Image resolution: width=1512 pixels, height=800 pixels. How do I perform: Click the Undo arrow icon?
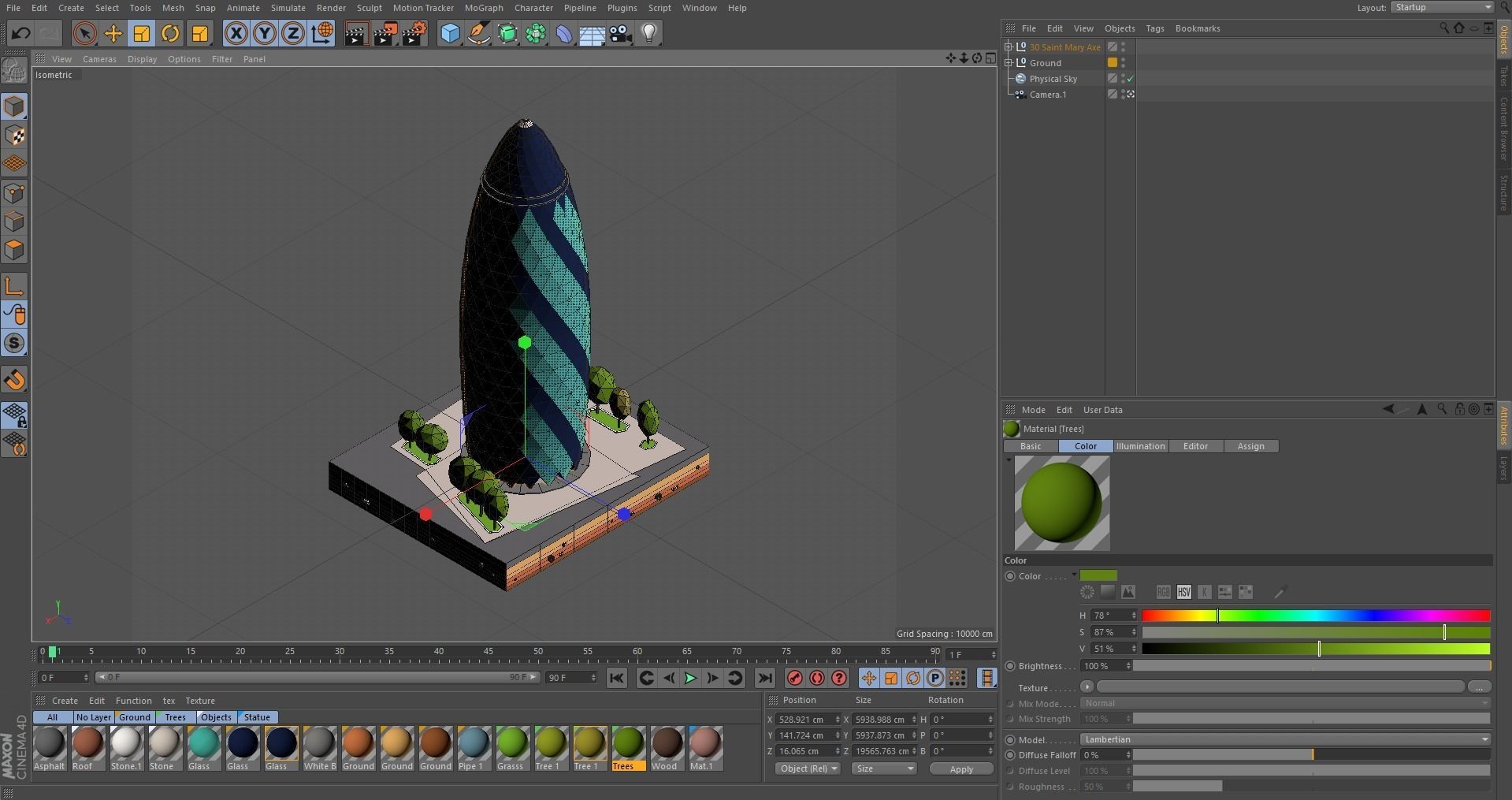pyautogui.click(x=21, y=33)
